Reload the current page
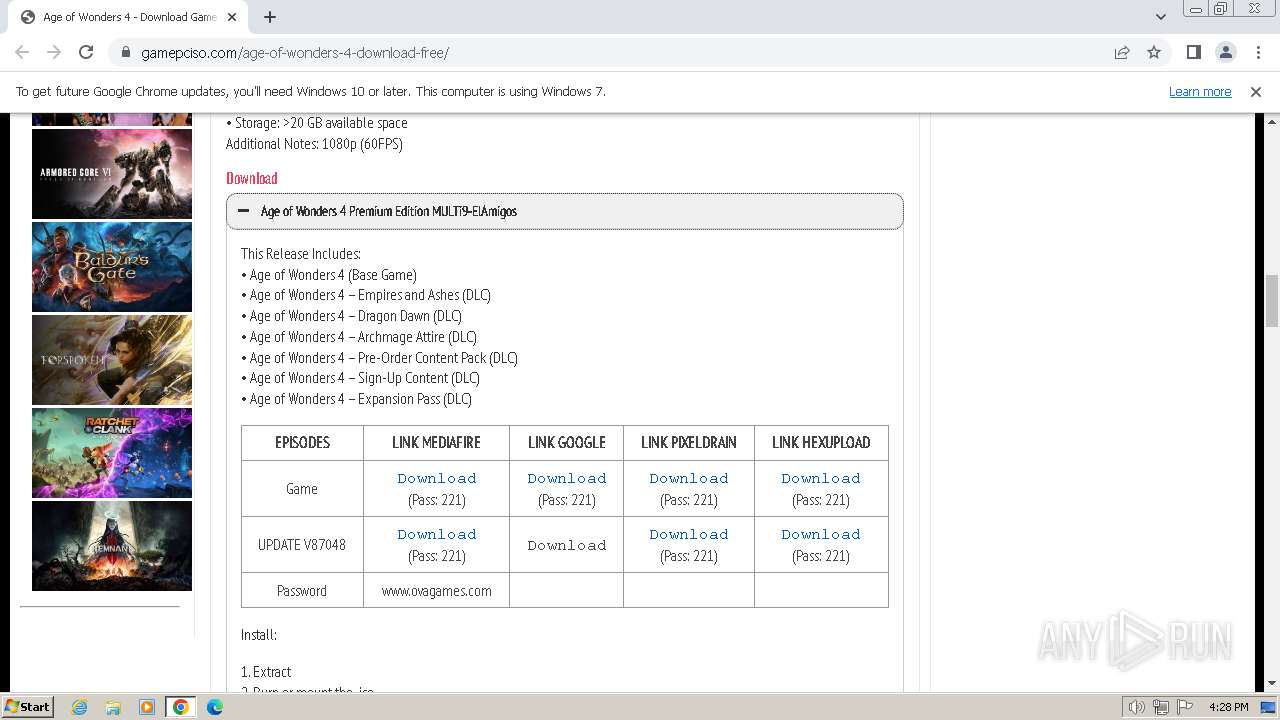 [x=86, y=52]
